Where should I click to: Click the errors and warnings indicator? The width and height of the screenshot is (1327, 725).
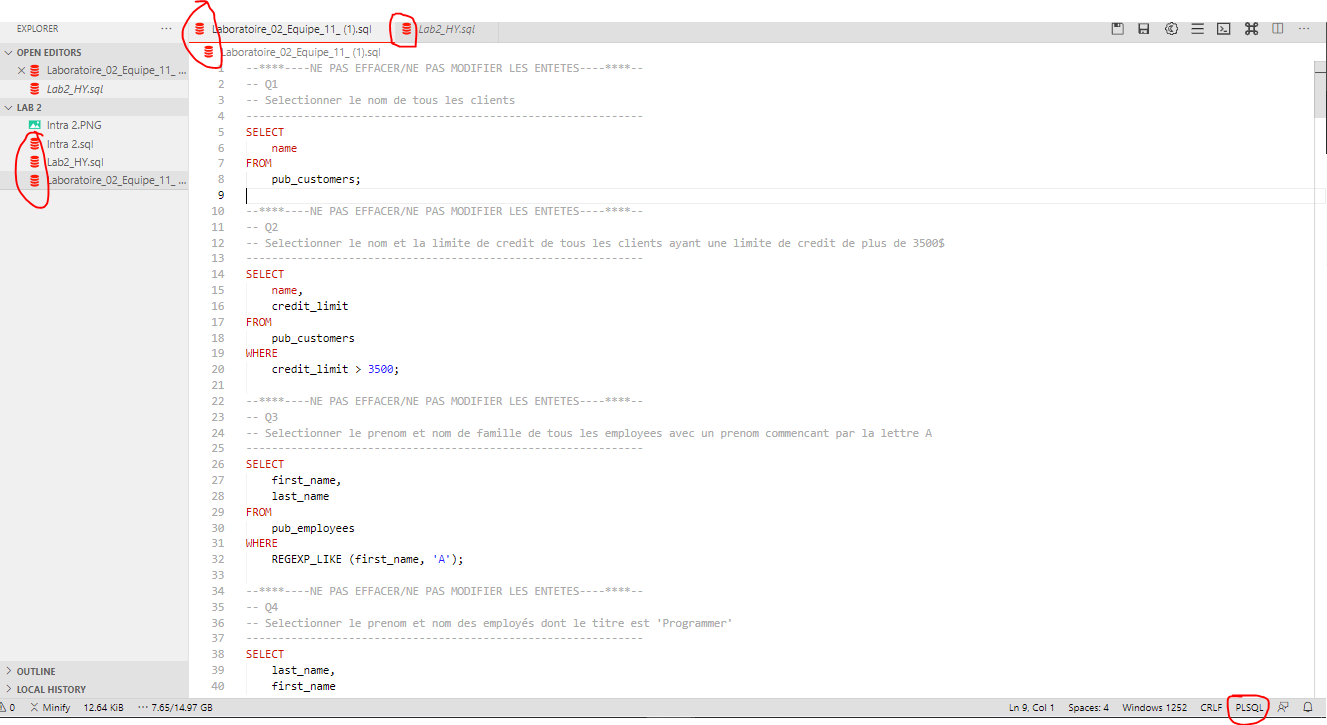10,707
